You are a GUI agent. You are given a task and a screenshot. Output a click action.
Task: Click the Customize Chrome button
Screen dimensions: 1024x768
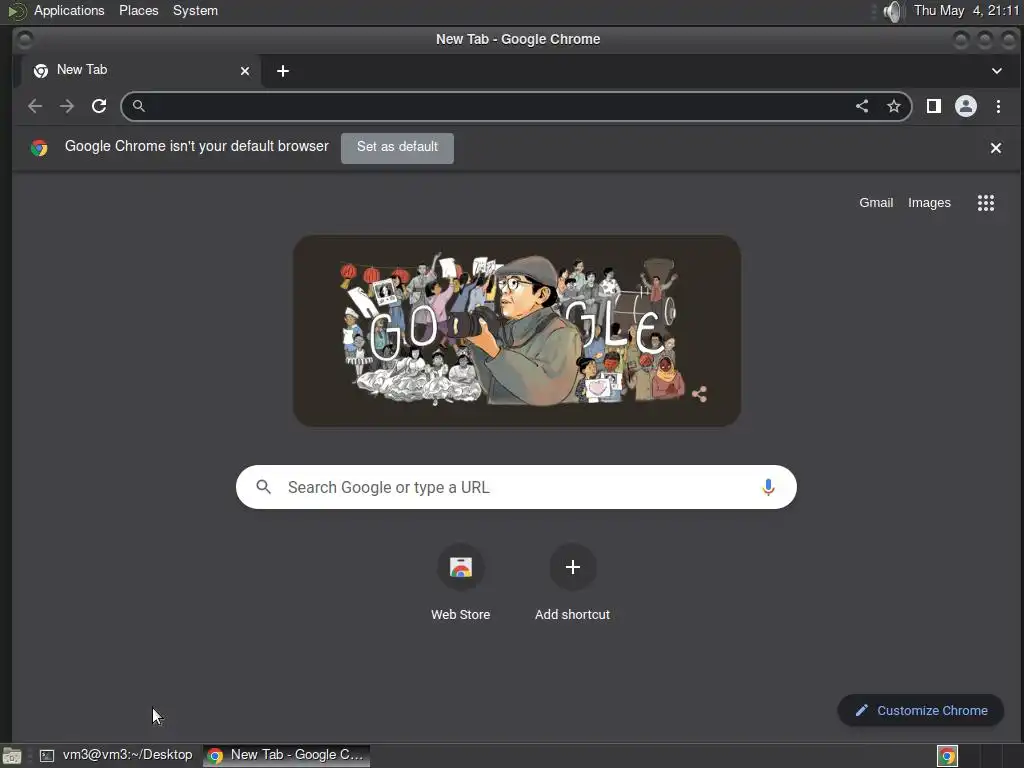[921, 711]
